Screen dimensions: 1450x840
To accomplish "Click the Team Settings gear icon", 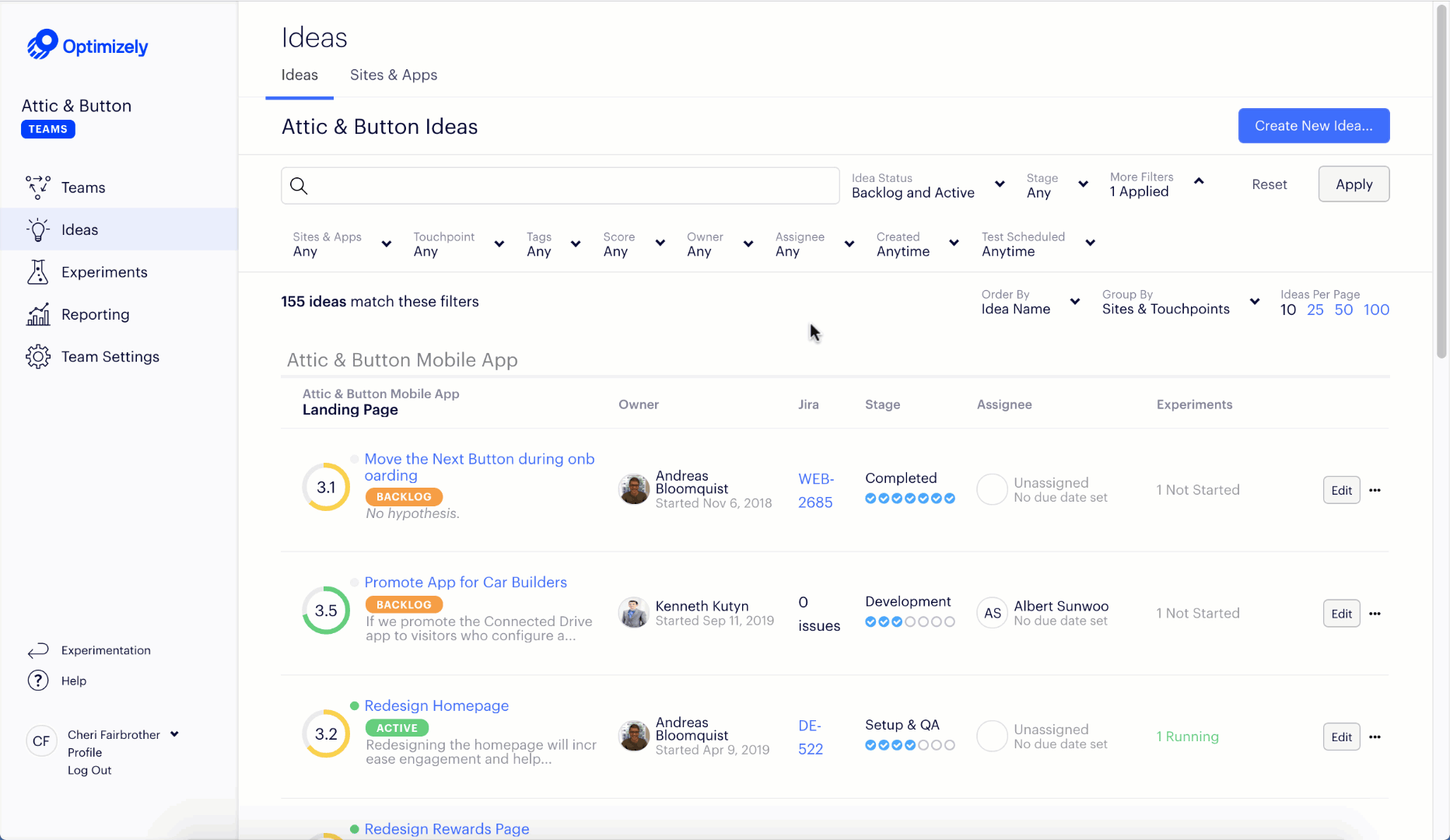I will [38, 356].
